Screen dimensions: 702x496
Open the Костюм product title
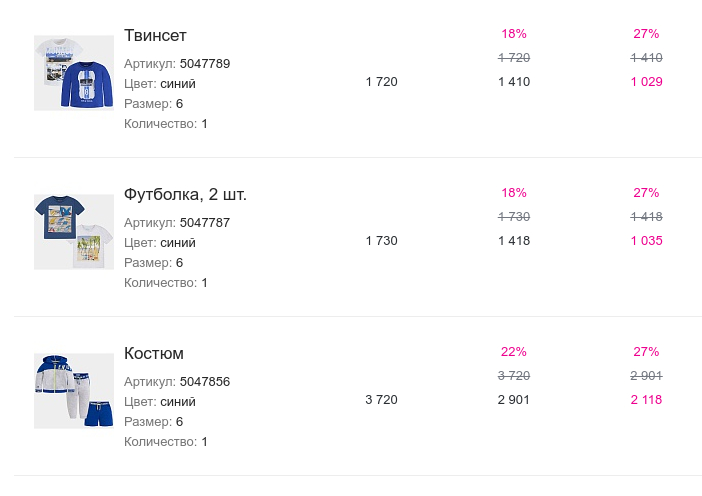click(154, 354)
